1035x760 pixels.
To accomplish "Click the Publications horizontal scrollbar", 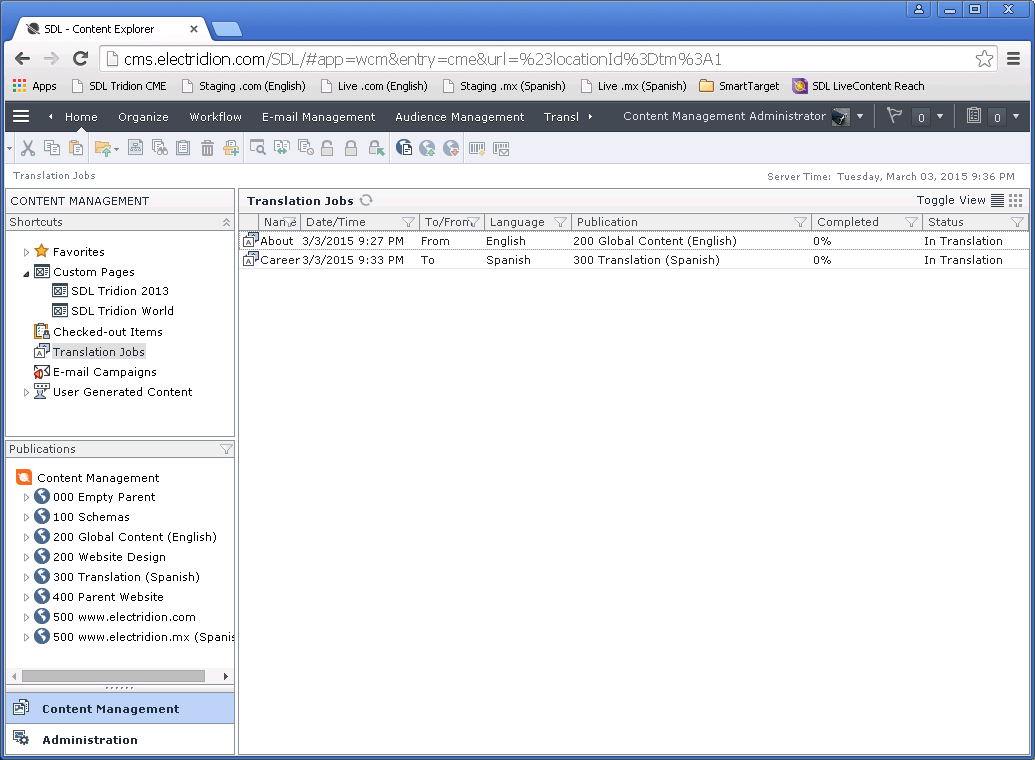I will point(113,676).
